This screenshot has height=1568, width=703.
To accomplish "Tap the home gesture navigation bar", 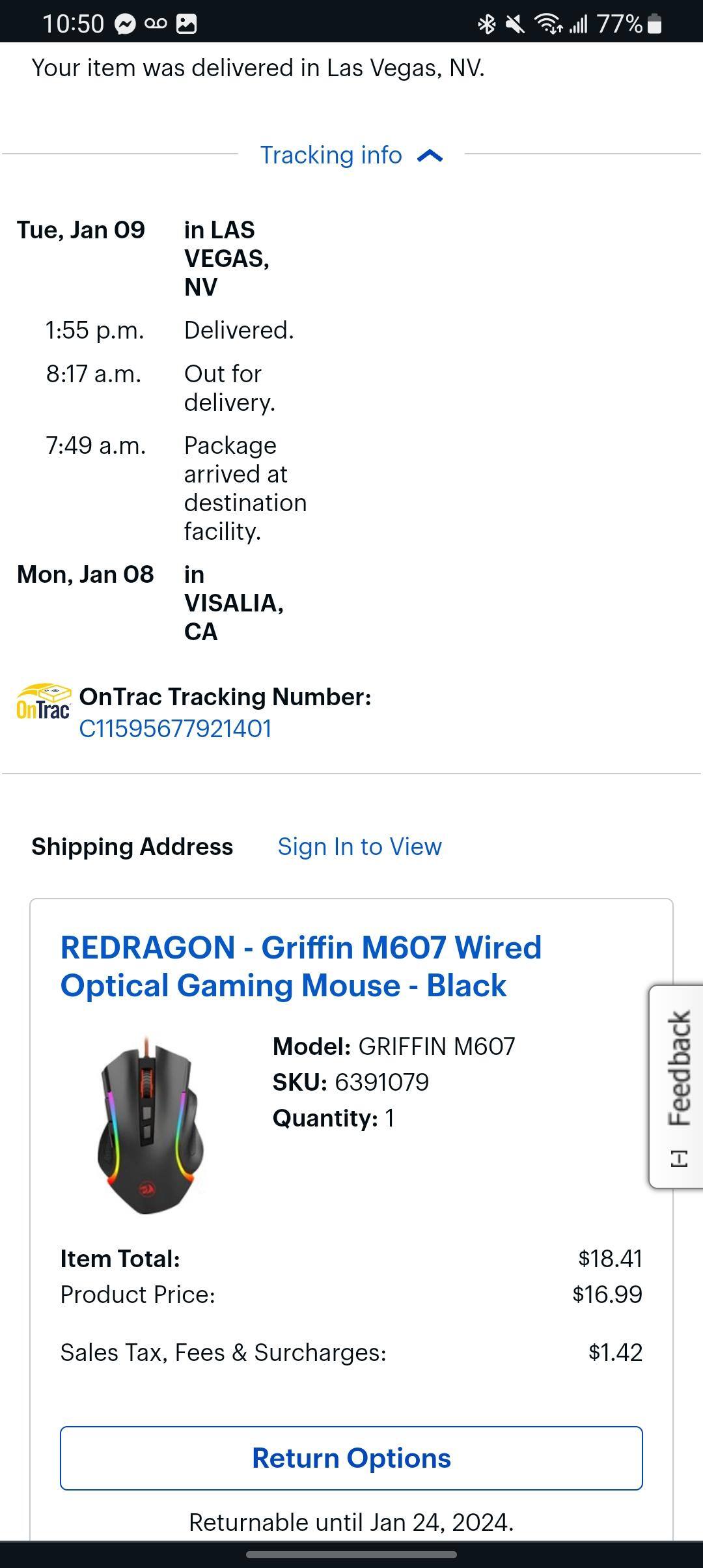I will click(x=351, y=1554).
